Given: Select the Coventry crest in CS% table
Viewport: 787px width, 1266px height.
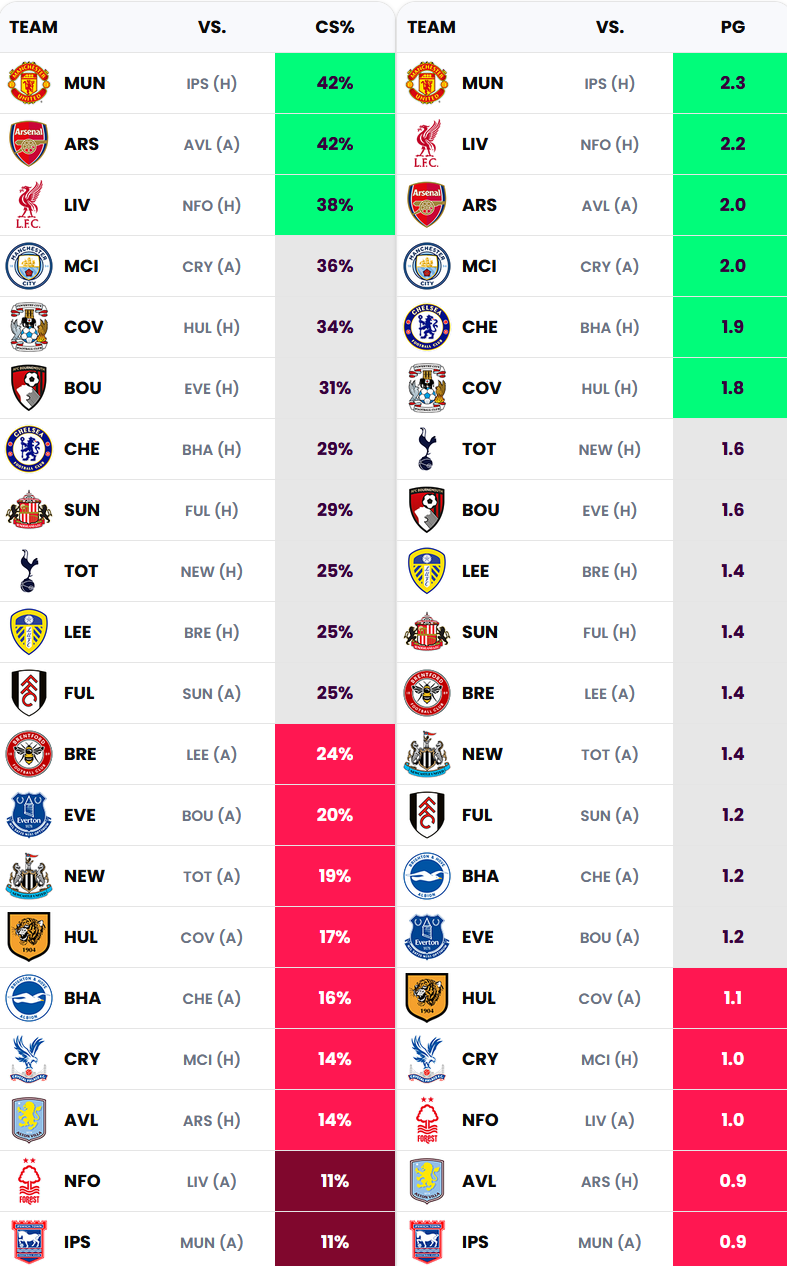Looking at the screenshot, I should pyautogui.click(x=29, y=327).
